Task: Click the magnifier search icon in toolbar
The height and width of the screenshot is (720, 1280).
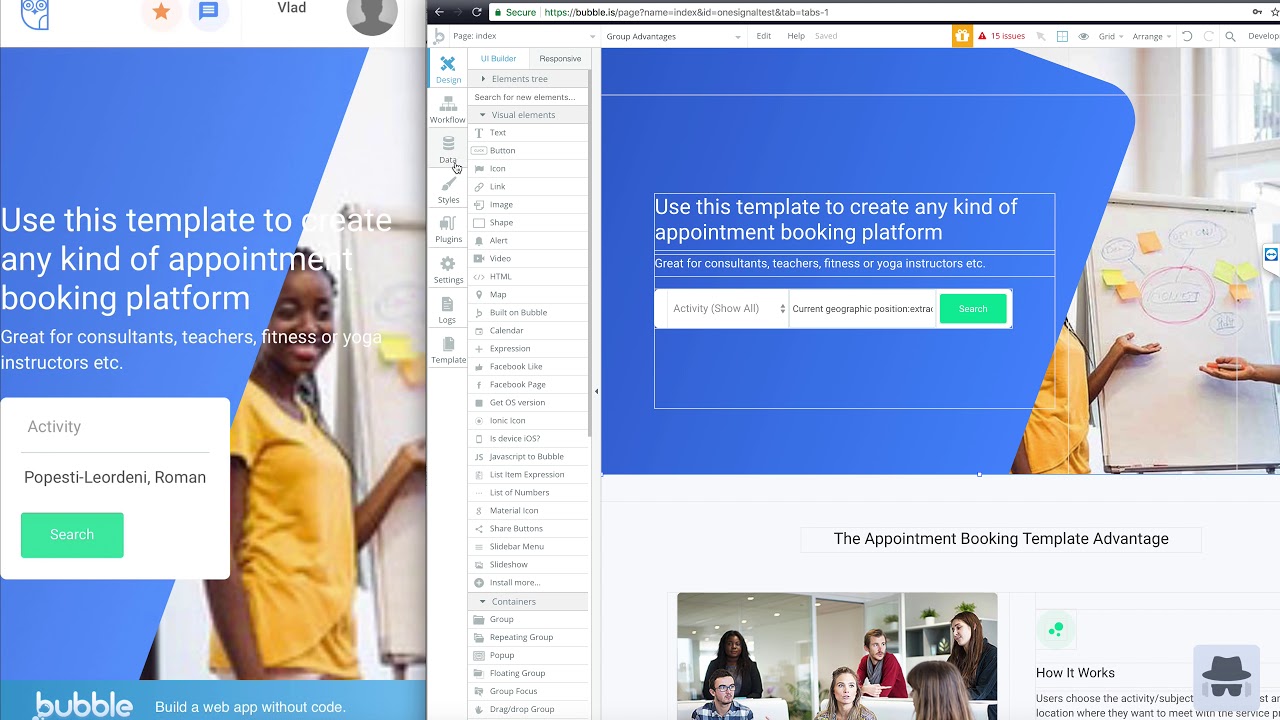Action: pyautogui.click(x=1230, y=36)
